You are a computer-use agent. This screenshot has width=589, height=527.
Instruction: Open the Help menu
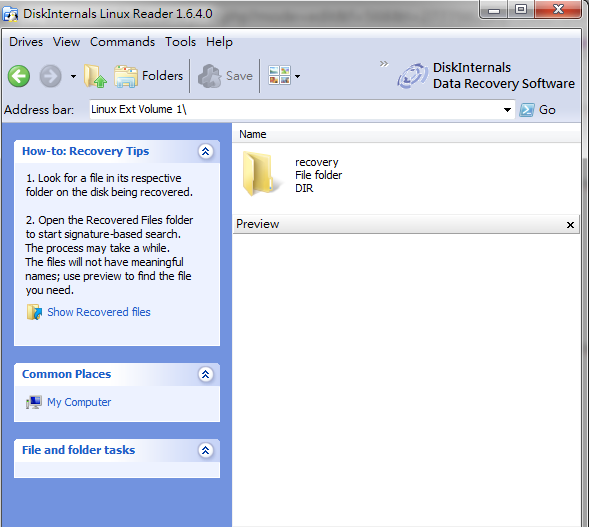(x=219, y=42)
